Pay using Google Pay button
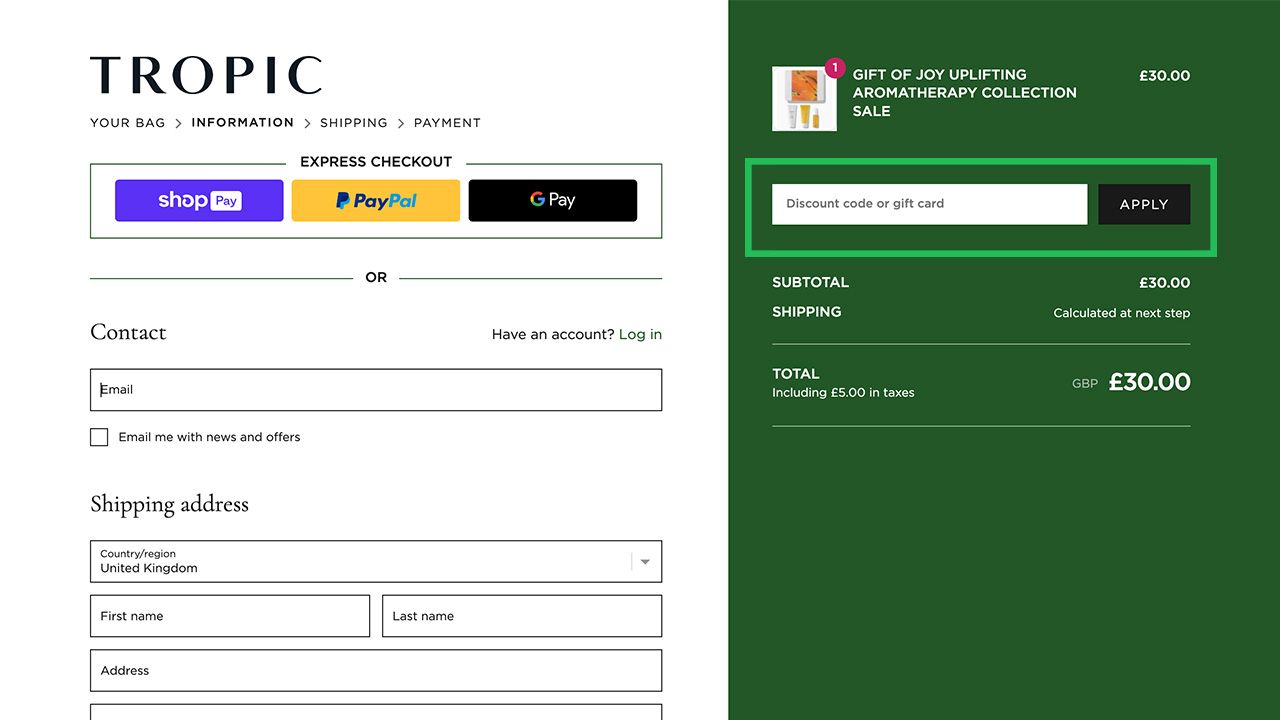Image resolution: width=1280 pixels, height=720 pixels. (553, 200)
